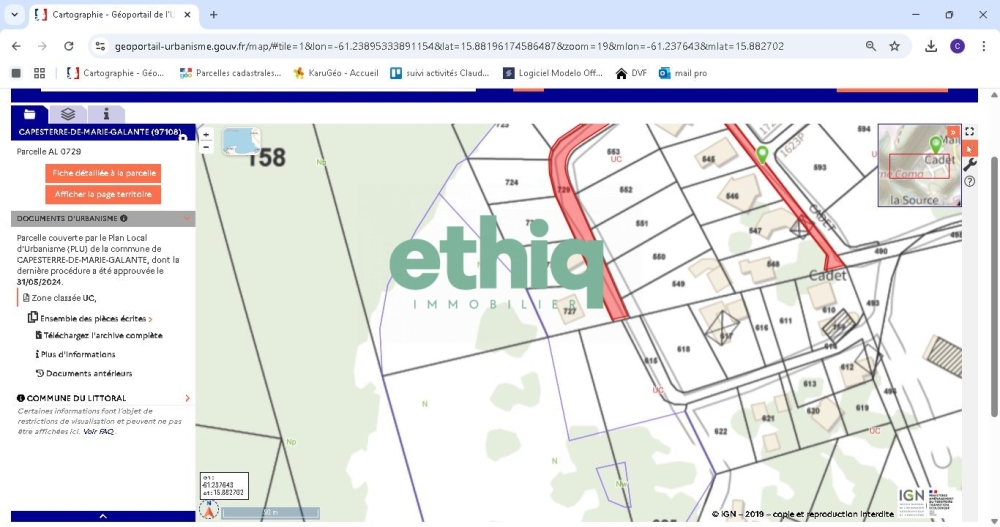The height and width of the screenshot is (527, 1000).
Task: Activate the pointer selection tool
Action: coord(969,149)
